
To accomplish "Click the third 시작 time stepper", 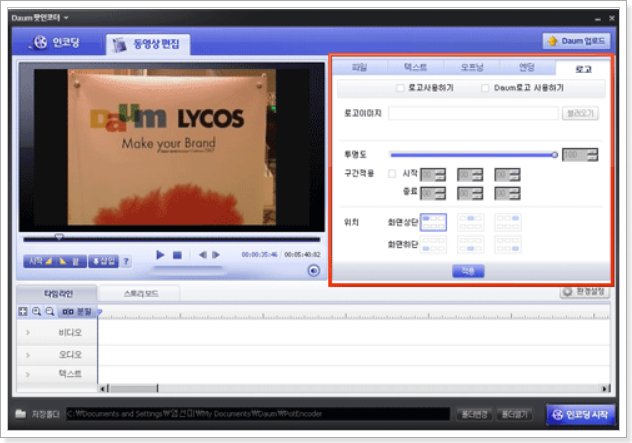I will point(508,175).
